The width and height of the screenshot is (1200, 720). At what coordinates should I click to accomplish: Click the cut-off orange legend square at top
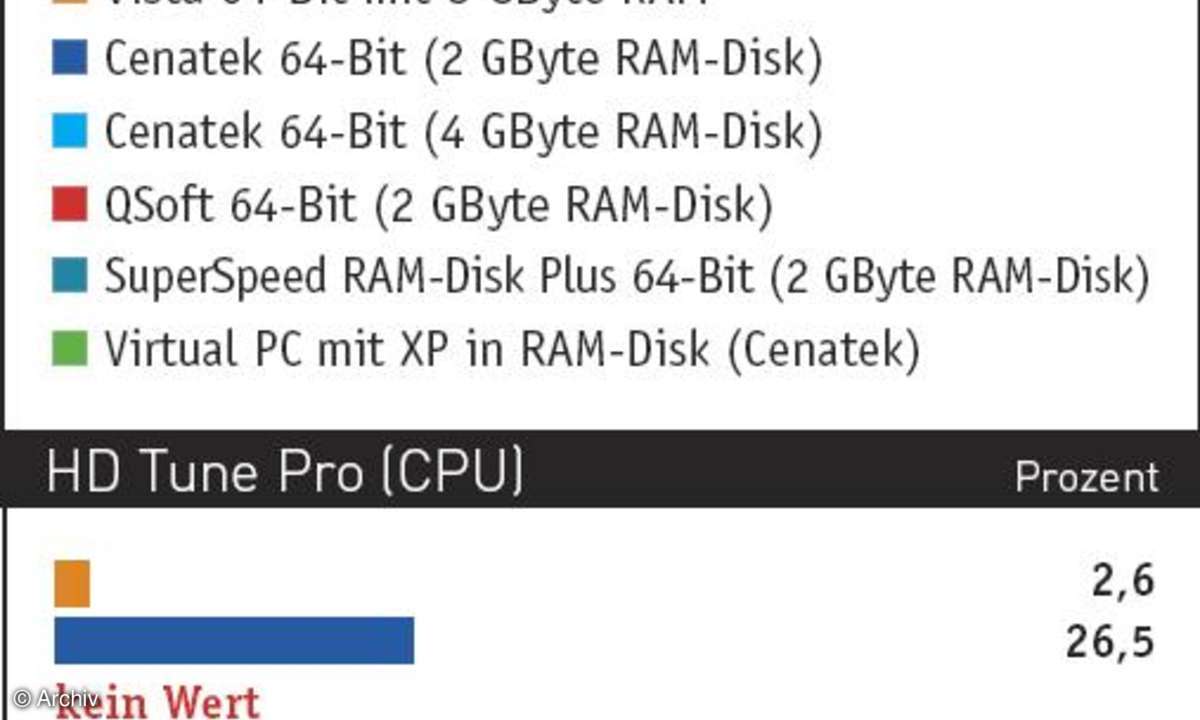[x=70, y=3]
